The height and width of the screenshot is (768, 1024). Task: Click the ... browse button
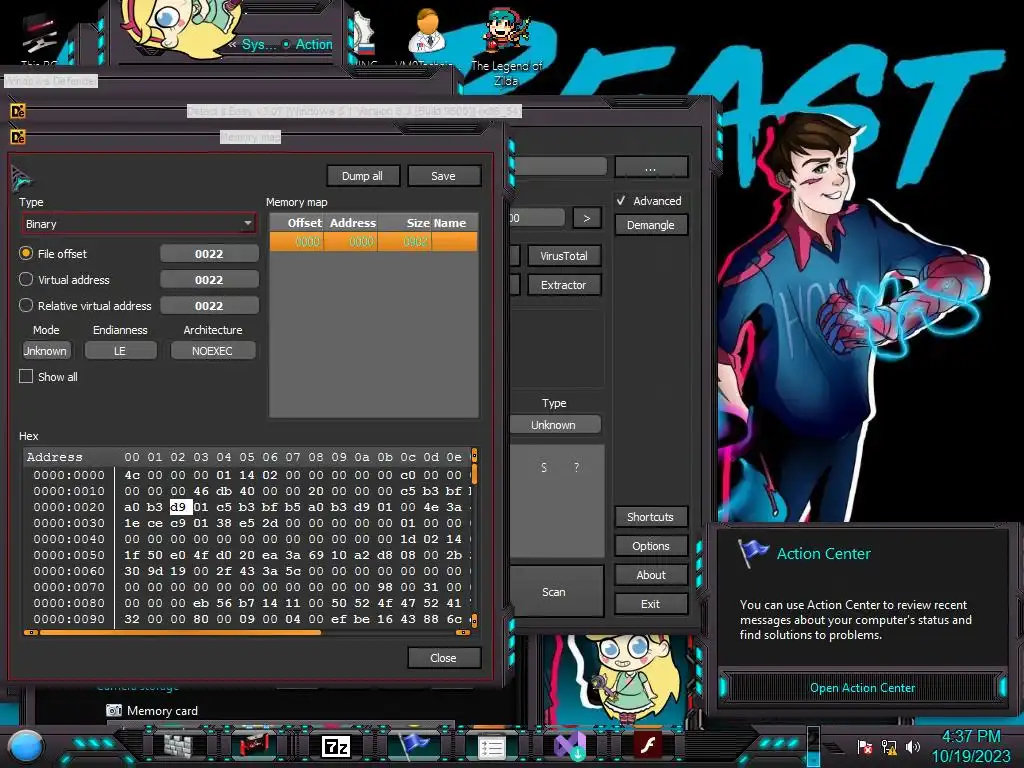(650, 167)
